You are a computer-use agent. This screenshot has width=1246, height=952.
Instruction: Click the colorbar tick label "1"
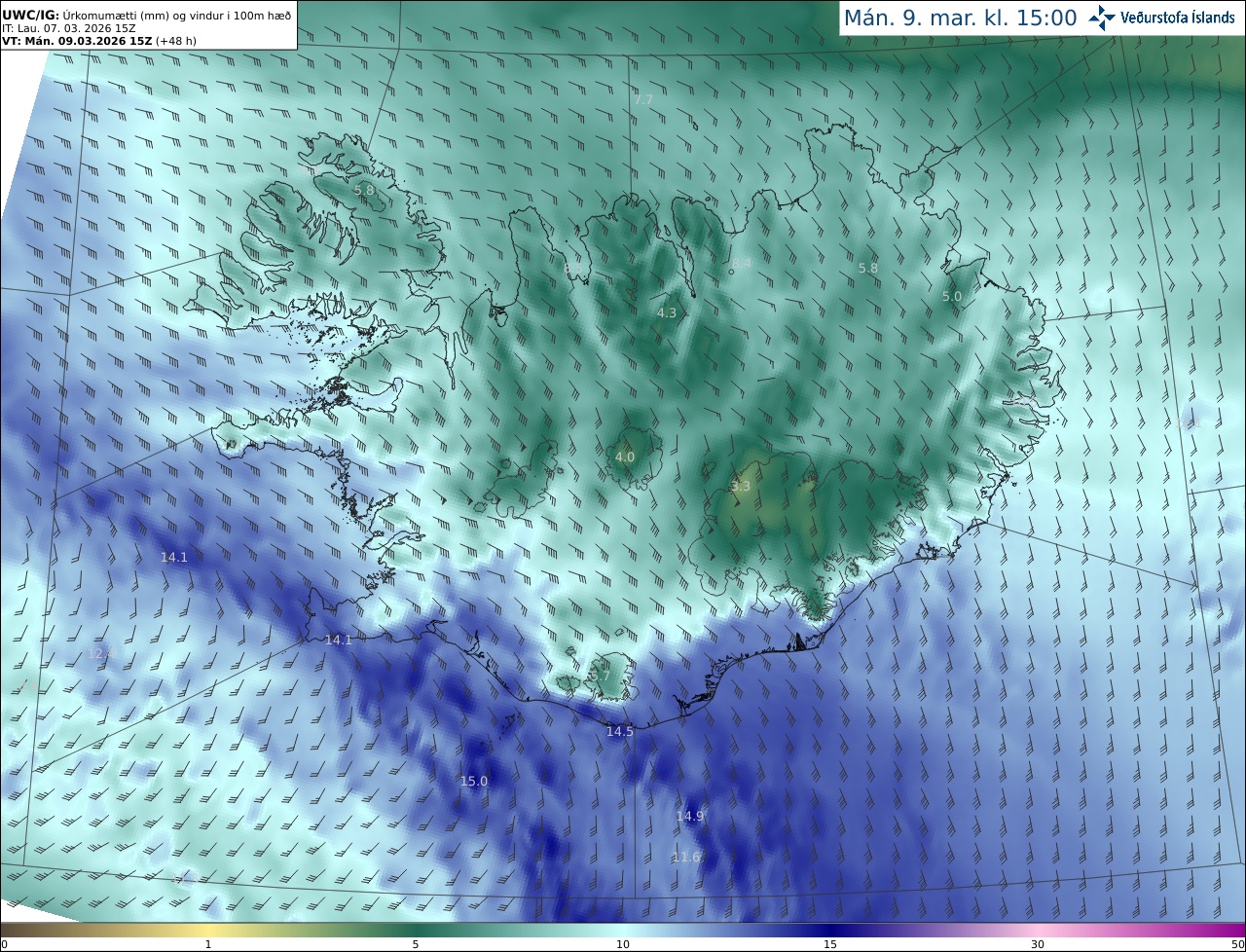[208, 944]
